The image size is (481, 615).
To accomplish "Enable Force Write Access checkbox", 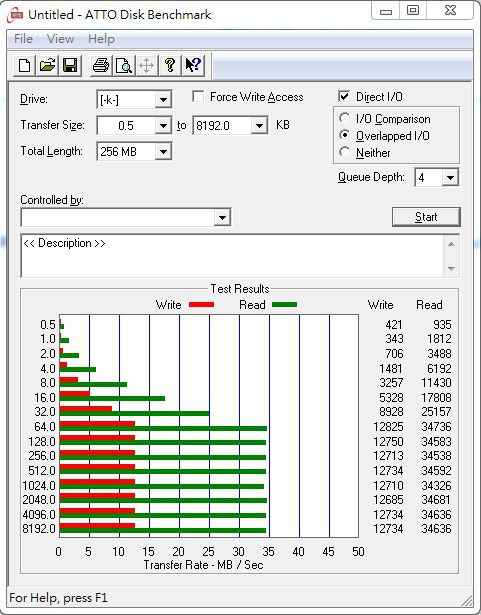I will (x=198, y=96).
